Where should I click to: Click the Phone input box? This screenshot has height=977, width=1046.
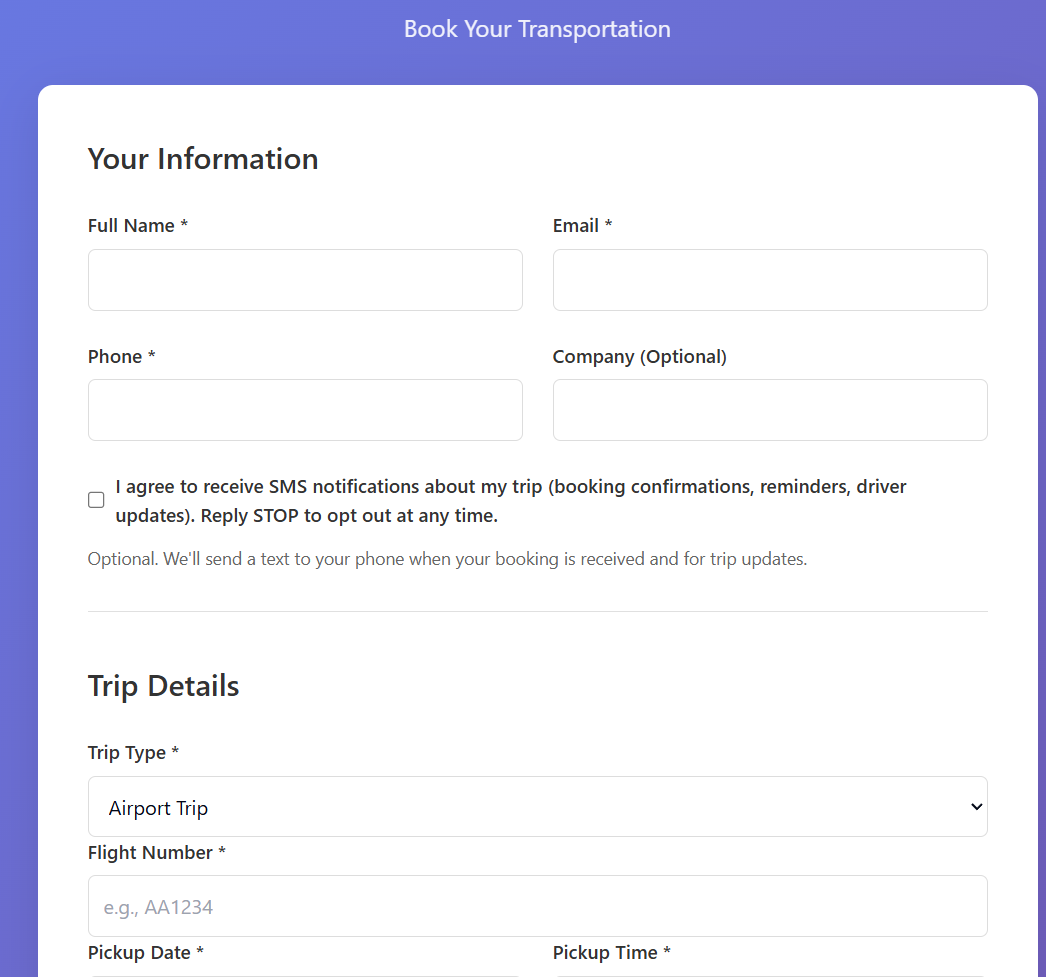[305, 410]
